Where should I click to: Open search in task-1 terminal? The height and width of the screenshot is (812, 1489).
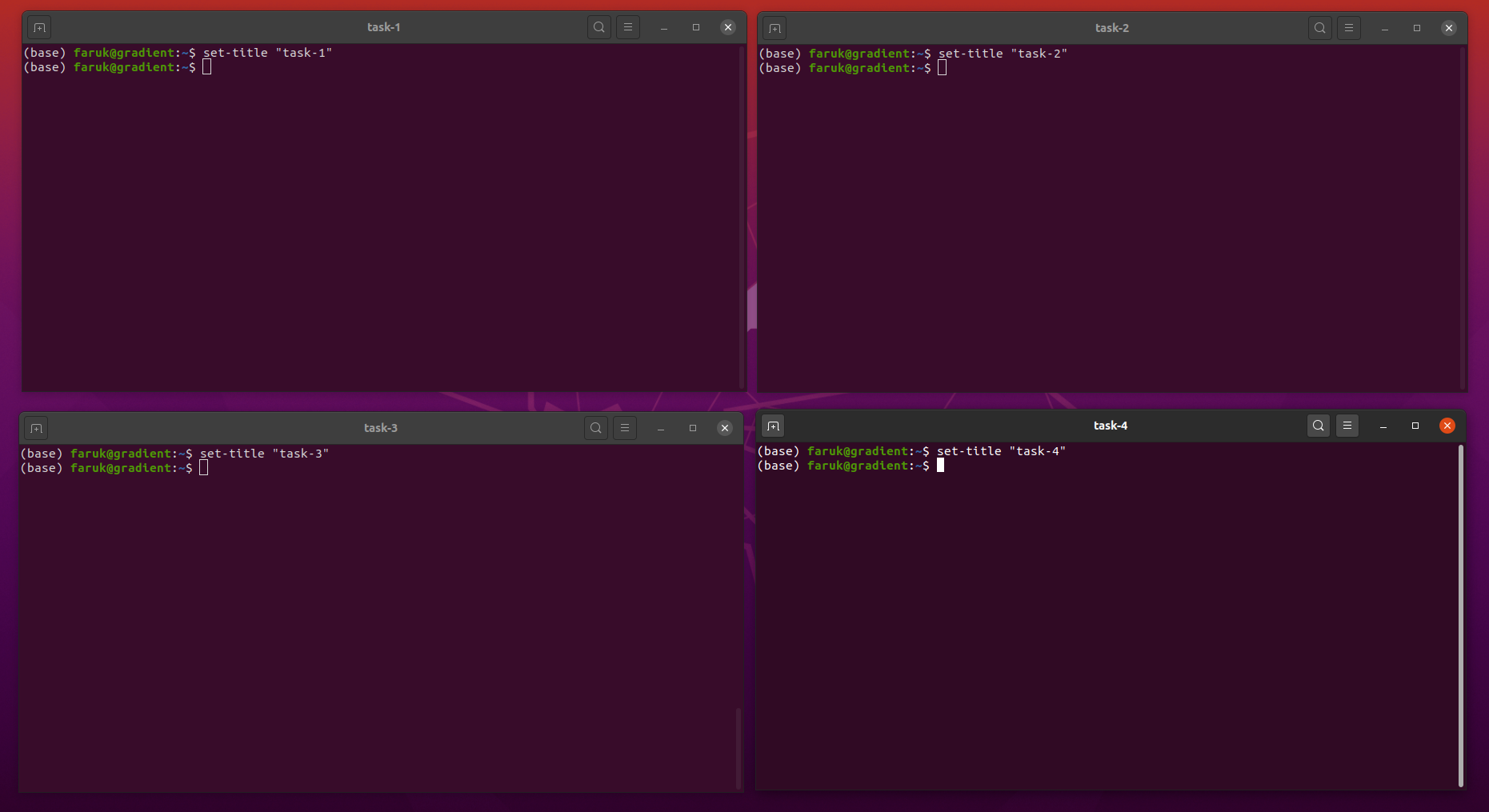click(598, 27)
